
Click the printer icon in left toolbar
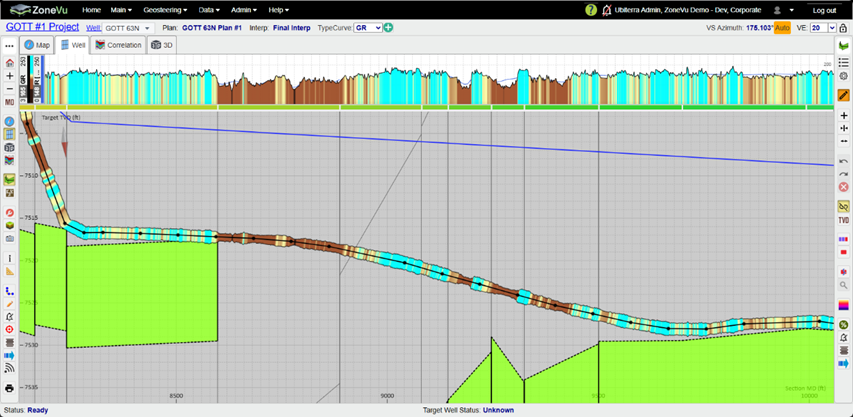(x=9, y=388)
